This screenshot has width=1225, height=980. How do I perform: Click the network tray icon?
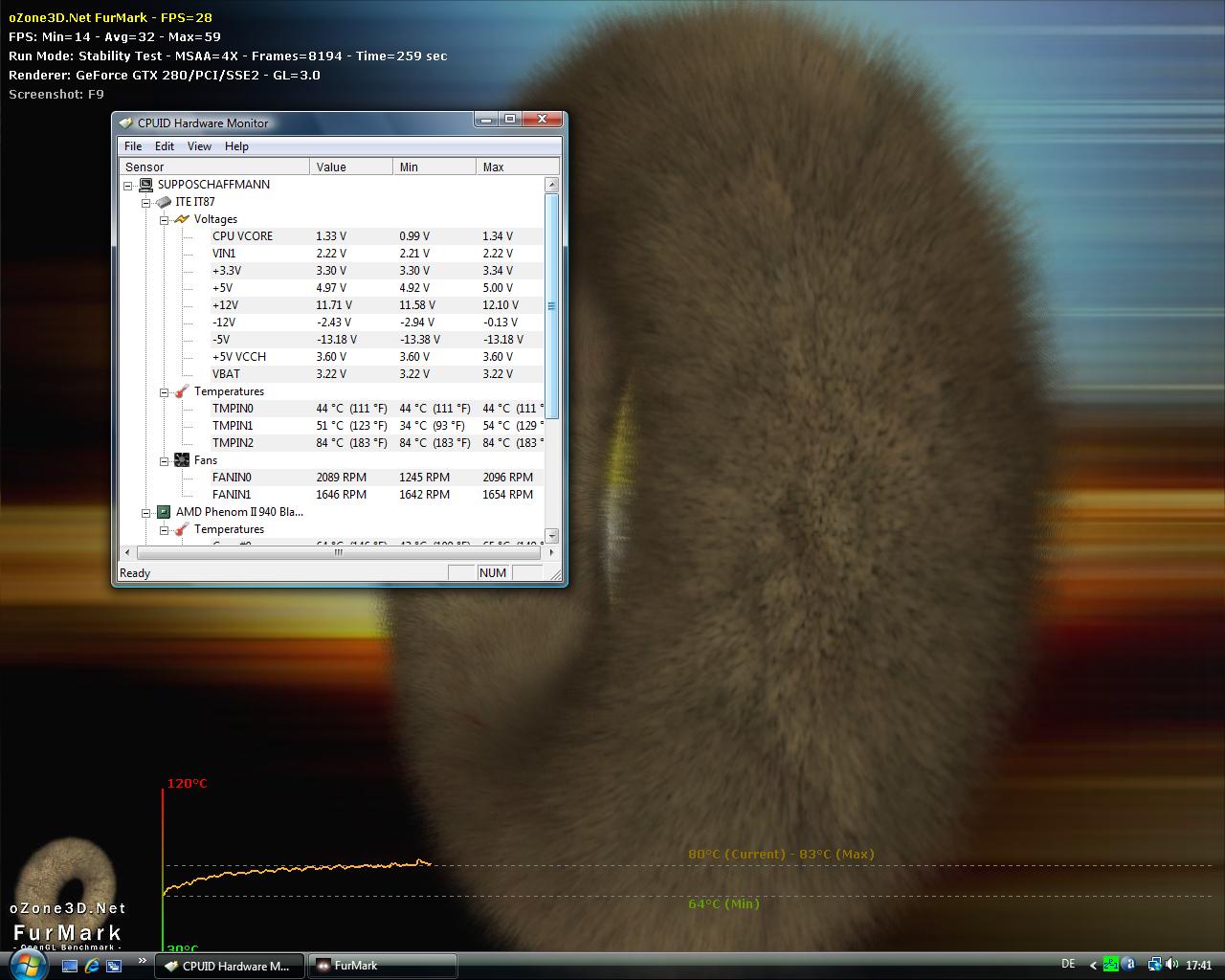point(1155,965)
